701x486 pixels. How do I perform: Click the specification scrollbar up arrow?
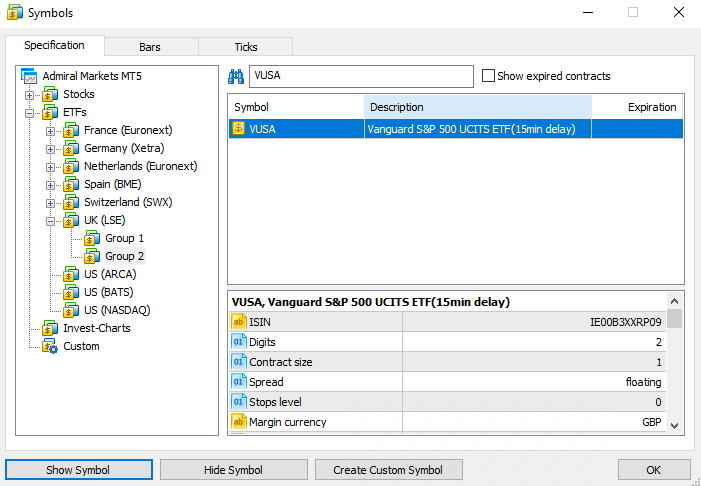pos(675,301)
